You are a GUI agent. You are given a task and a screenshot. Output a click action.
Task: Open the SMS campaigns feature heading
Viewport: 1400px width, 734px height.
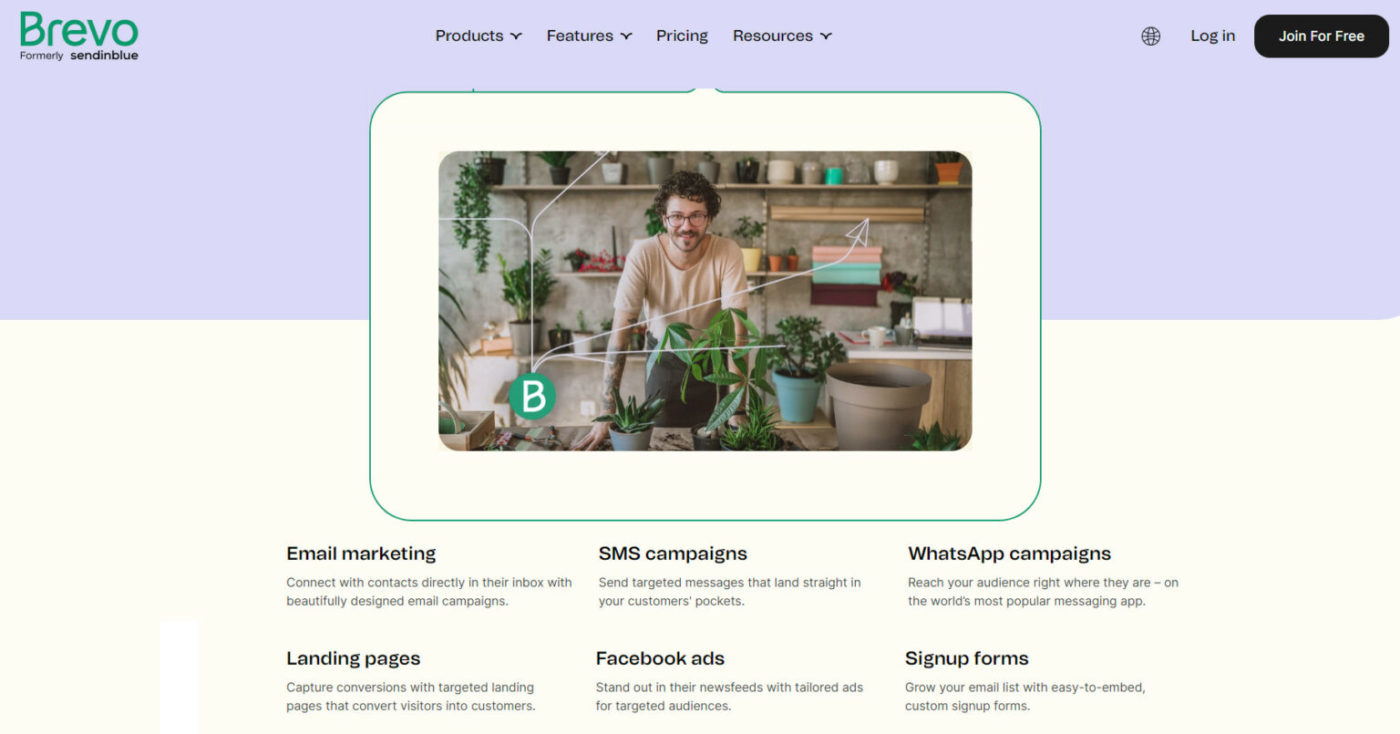coord(673,553)
